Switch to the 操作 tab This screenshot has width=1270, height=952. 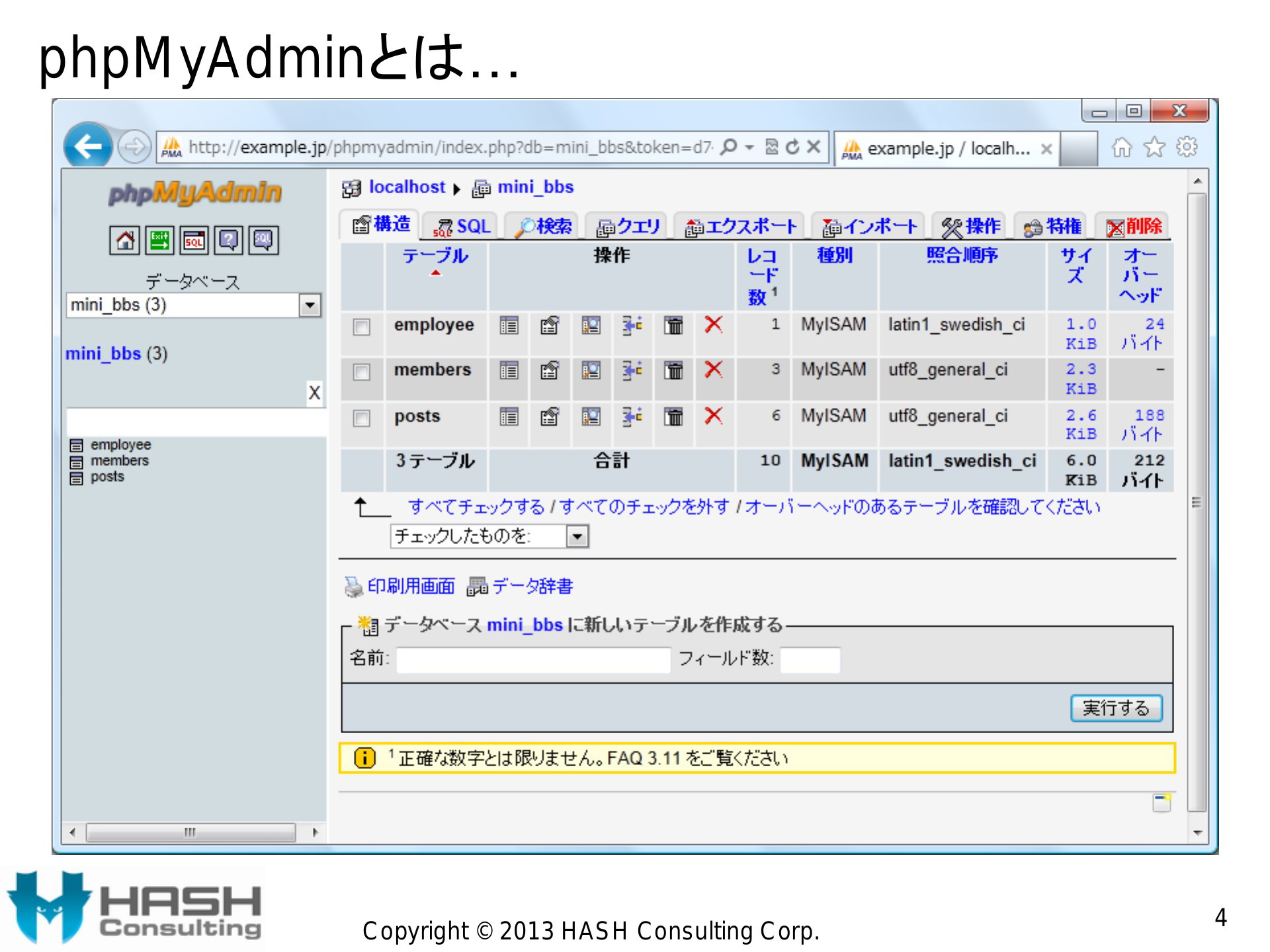[x=970, y=227]
